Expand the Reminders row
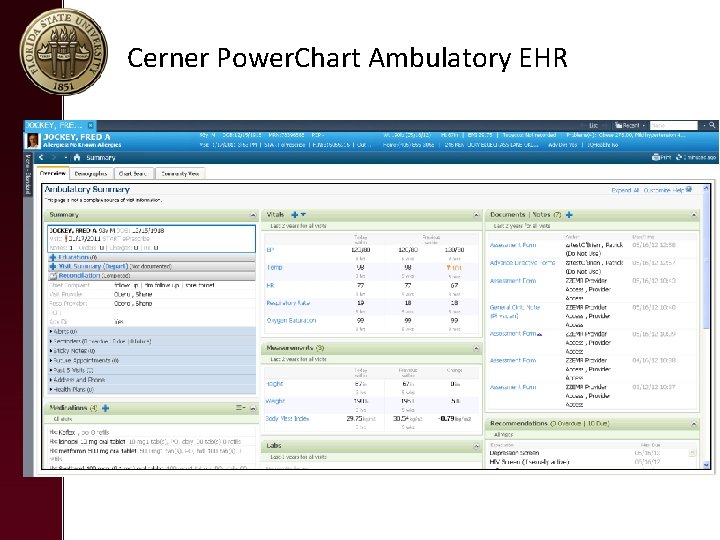Image resolution: width=720 pixels, height=540 pixels. (152, 341)
